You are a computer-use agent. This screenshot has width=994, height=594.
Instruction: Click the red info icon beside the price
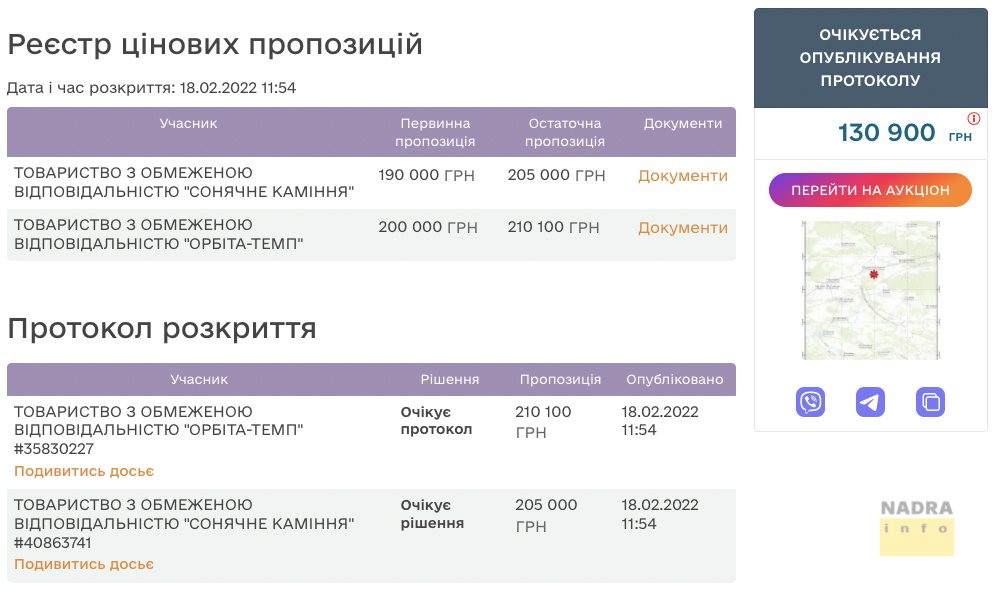pos(974,118)
